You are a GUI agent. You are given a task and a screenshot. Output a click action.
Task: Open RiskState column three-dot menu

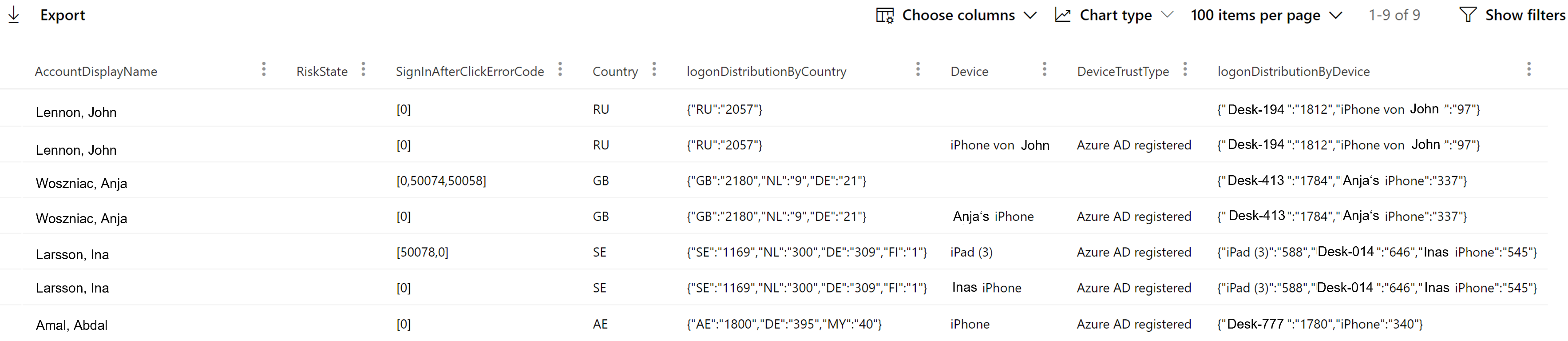(364, 69)
